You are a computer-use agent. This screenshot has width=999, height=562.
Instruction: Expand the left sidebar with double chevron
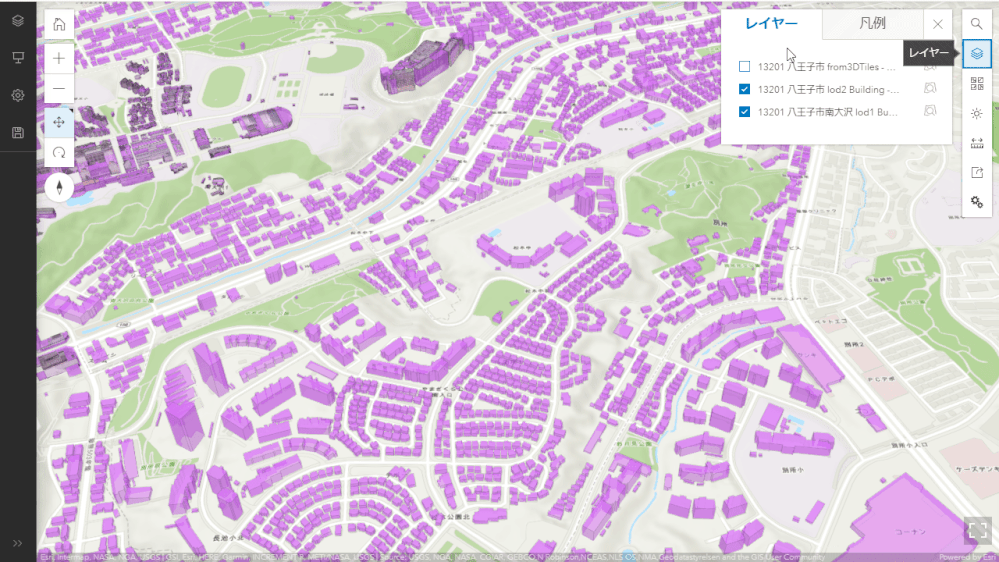tap(18, 544)
